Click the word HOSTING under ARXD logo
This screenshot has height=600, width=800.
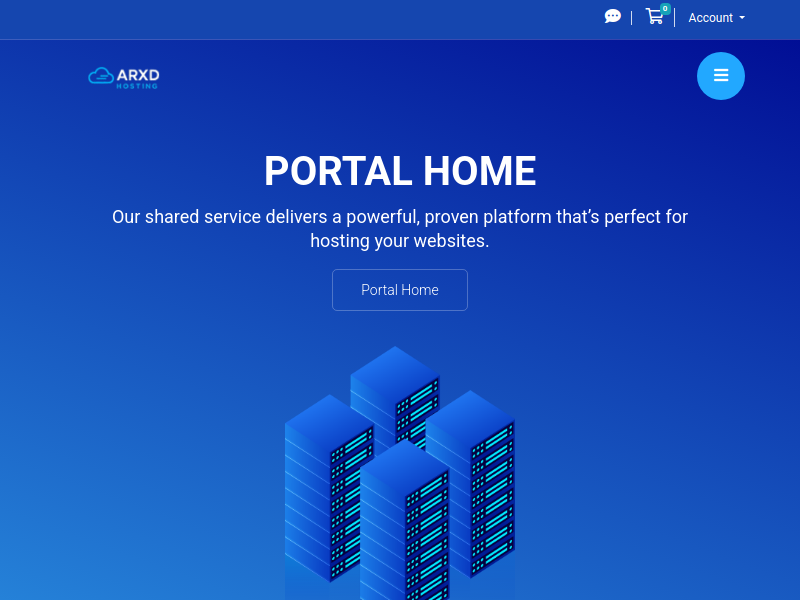(x=137, y=86)
